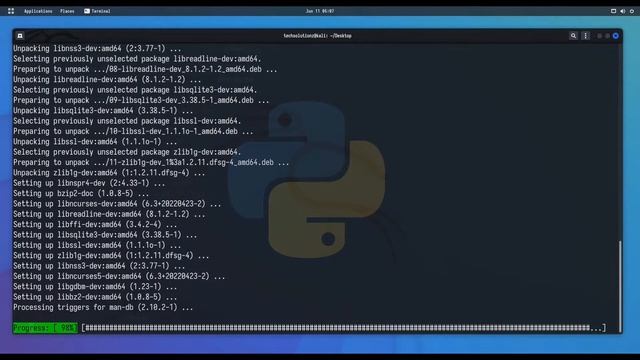Click the terminal window title text
The image size is (640, 360).
click(x=318, y=36)
